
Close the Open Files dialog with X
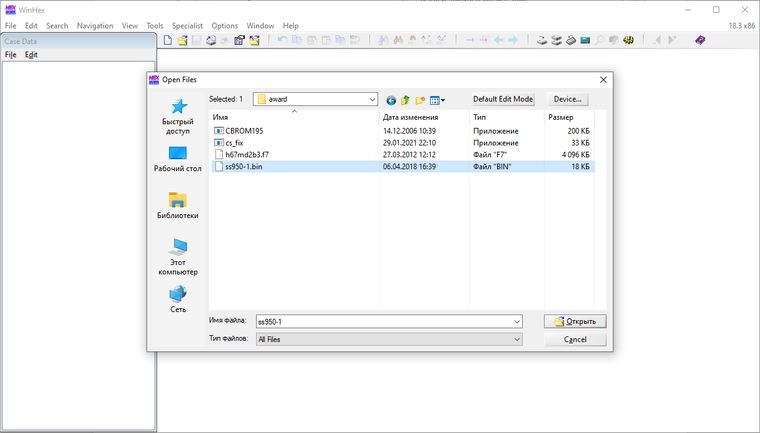(x=603, y=80)
